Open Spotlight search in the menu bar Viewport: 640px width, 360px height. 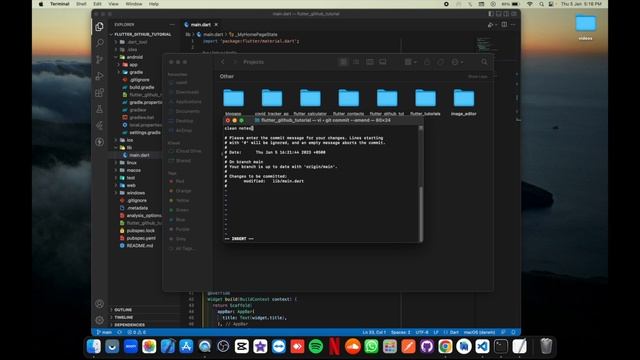pyautogui.click(x=541, y=4)
